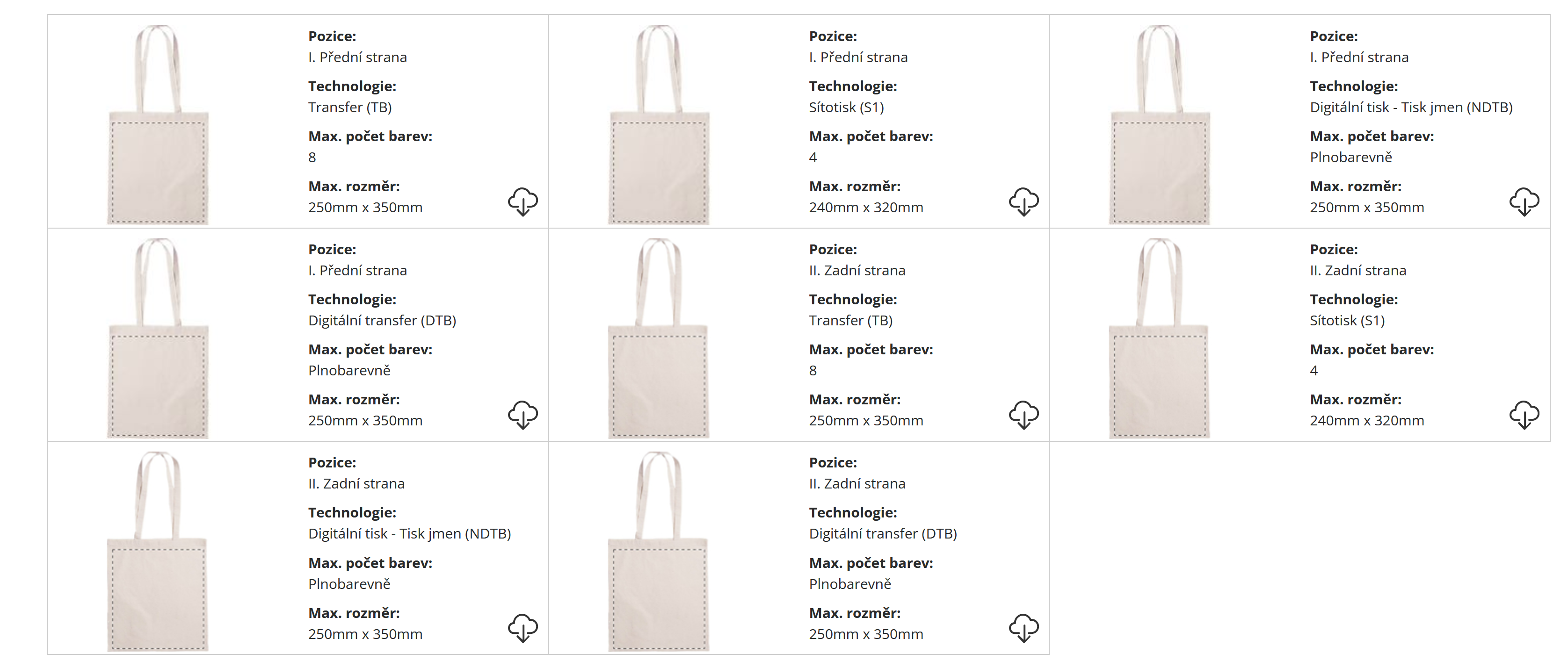Download back side Digitální tisk (NDTB) template
The image size is (1568, 668).
click(523, 628)
